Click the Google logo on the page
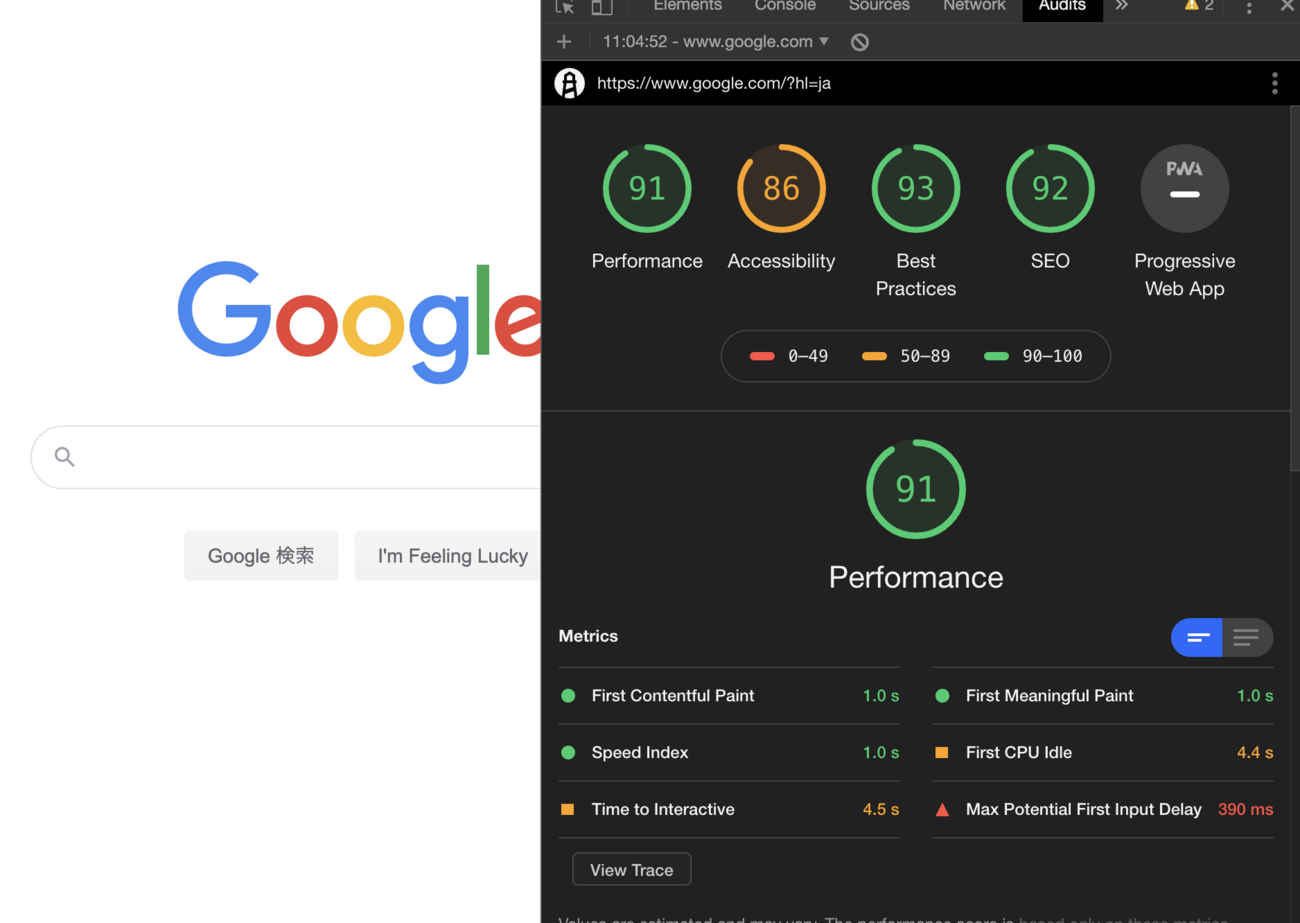The height and width of the screenshot is (923, 1300). 359,322
